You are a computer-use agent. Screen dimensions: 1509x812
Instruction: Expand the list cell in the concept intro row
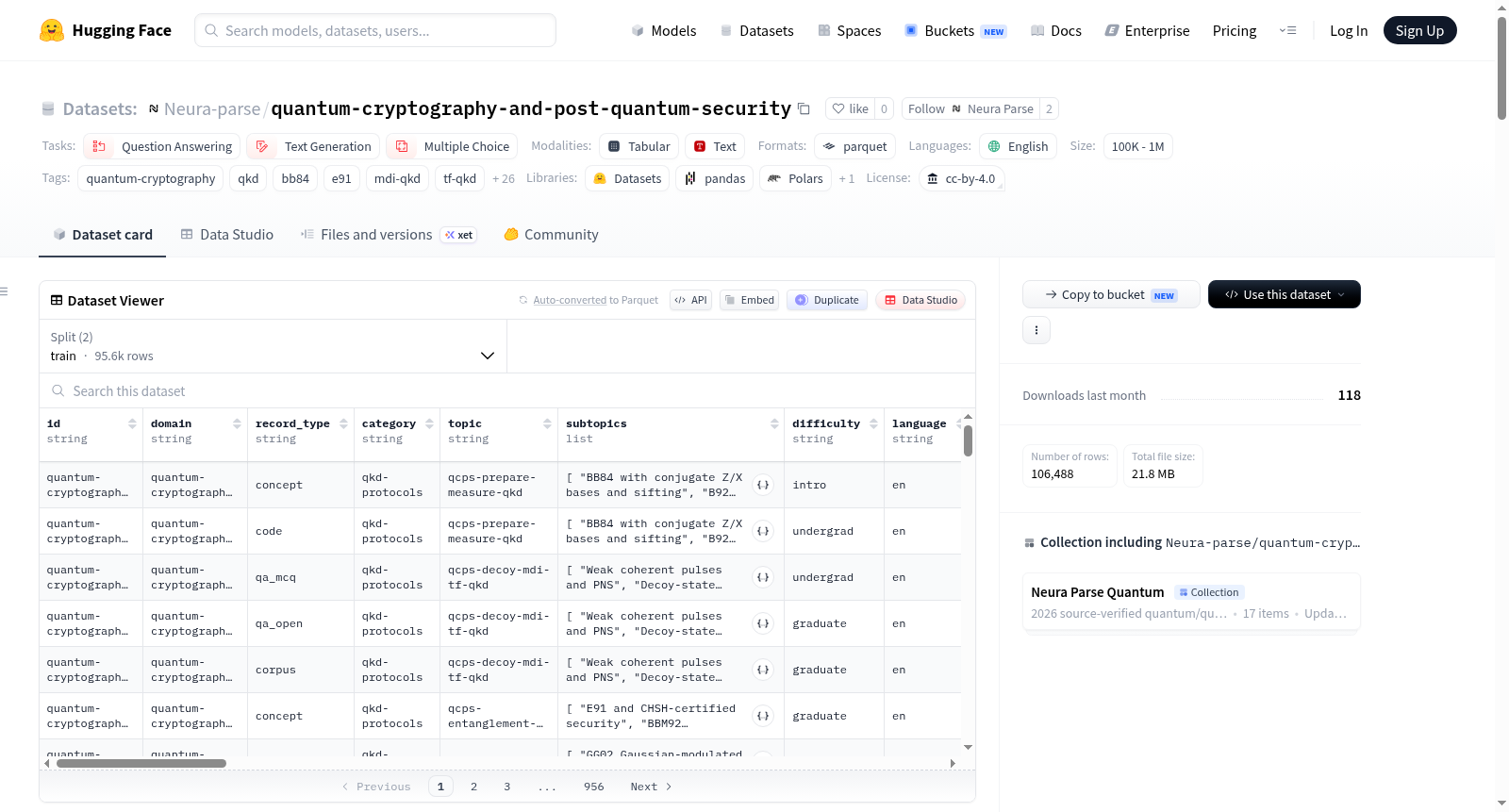(763, 485)
